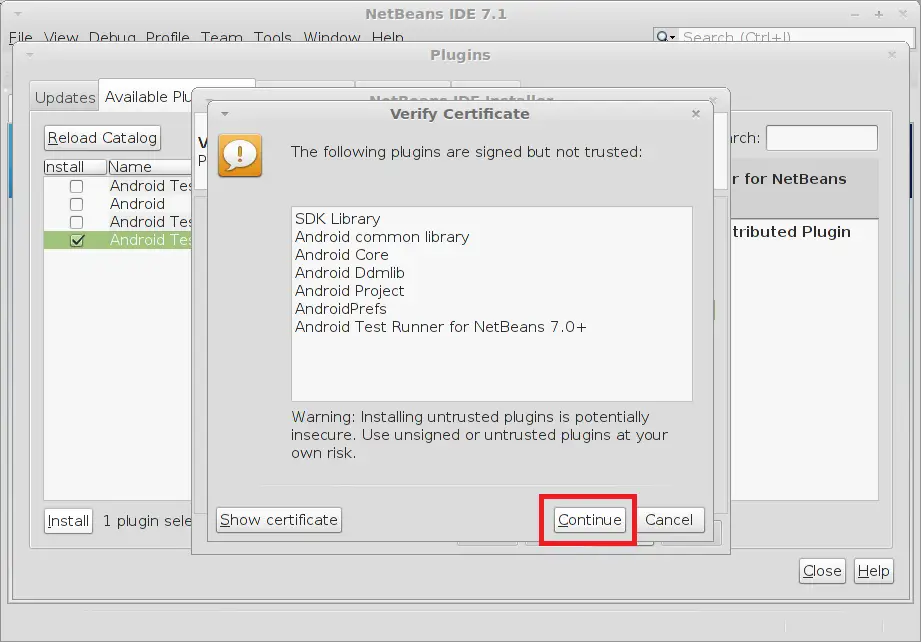The image size is (921, 642).
Task: Open NetBeans IDE window menu arrow
Action: 18,14
